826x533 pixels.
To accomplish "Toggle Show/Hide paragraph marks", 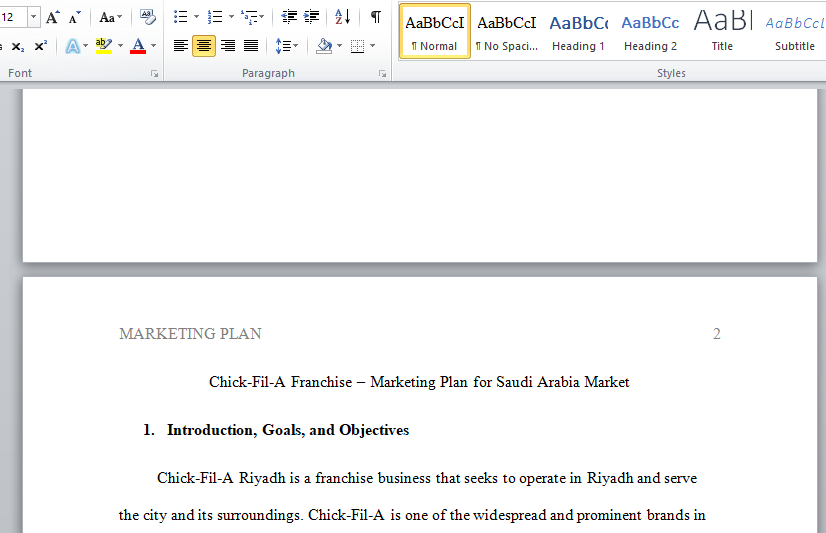I will pos(376,17).
